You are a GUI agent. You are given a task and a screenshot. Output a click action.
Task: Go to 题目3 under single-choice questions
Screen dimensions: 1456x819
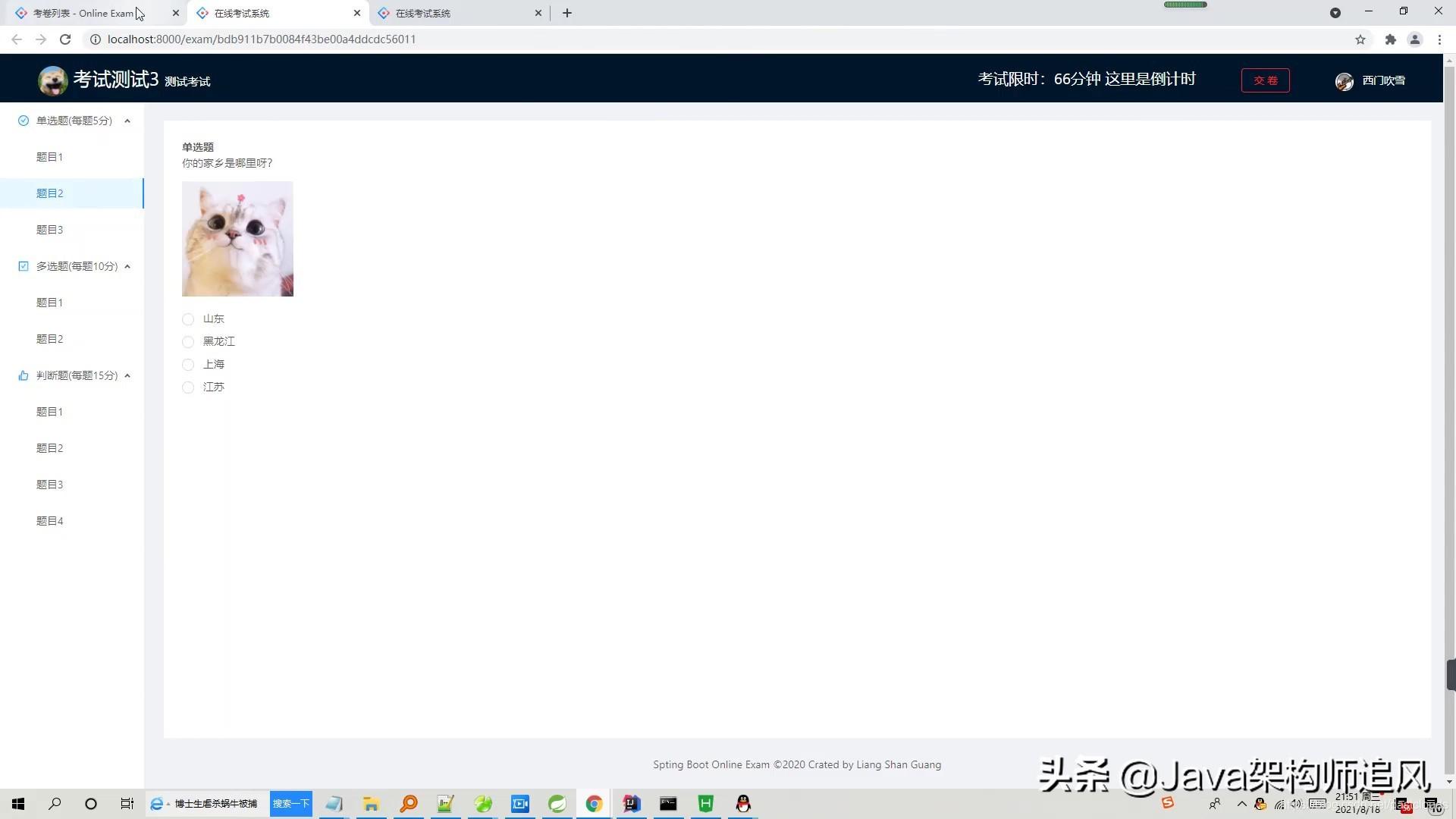click(50, 230)
